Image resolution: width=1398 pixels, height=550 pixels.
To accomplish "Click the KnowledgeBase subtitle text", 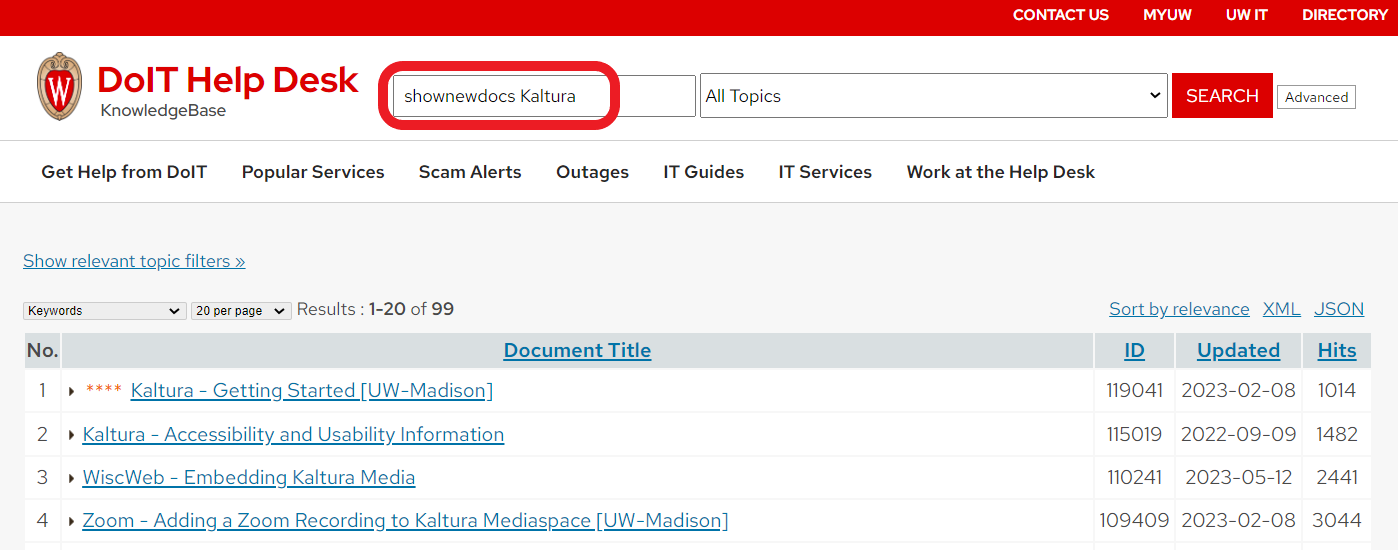I will tap(163, 111).
